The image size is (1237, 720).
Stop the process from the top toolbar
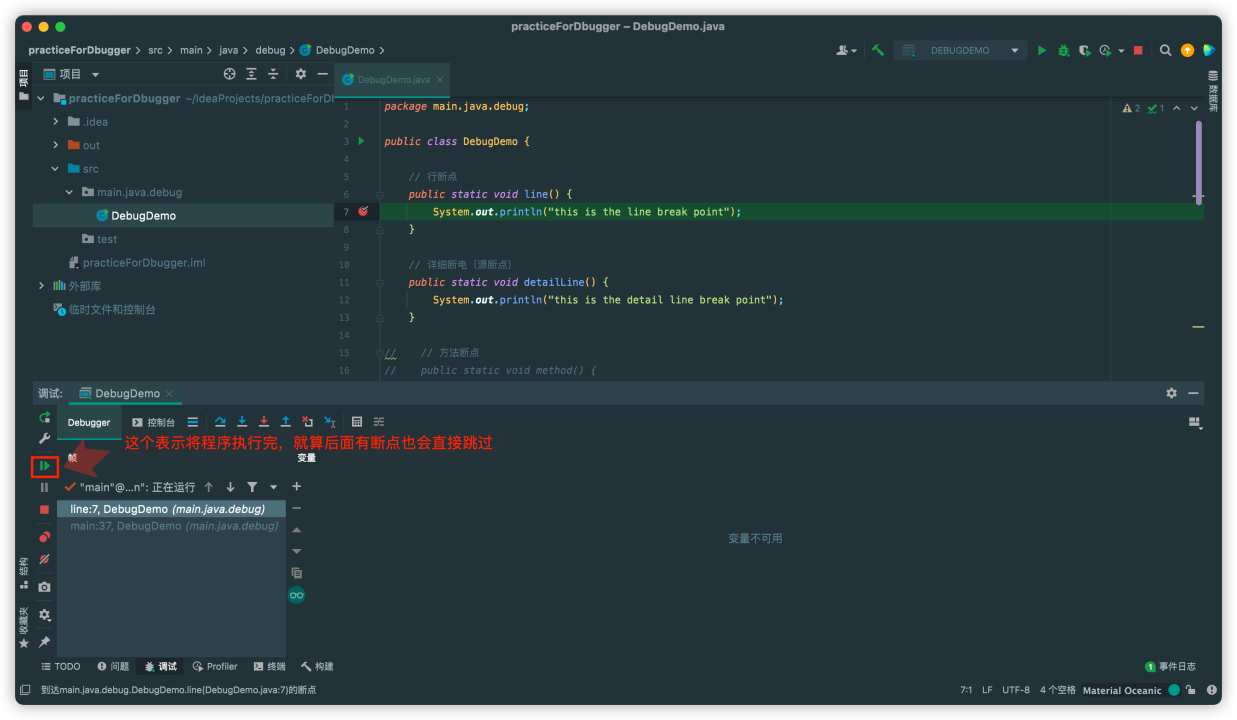click(1138, 50)
